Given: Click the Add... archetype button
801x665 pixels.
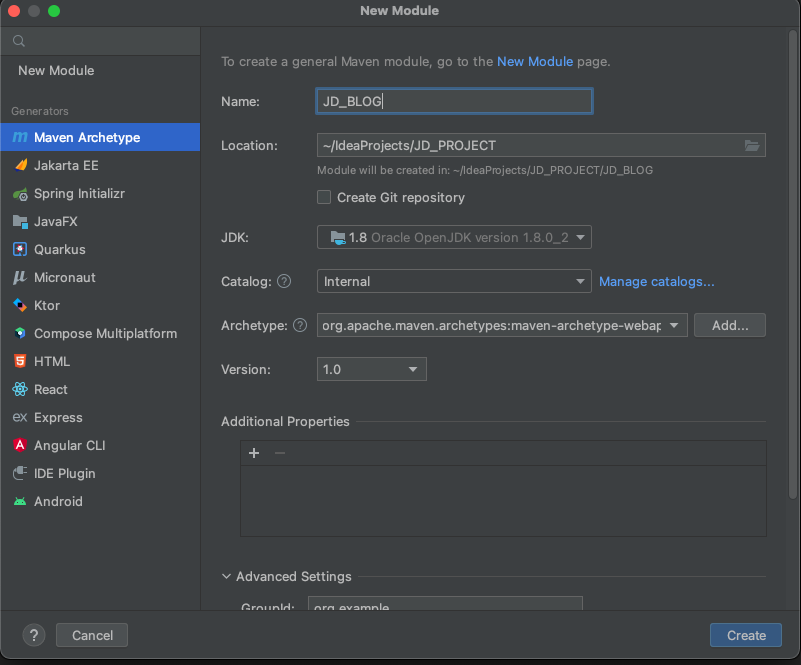Looking at the screenshot, I should pyautogui.click(x=729, y=325).
